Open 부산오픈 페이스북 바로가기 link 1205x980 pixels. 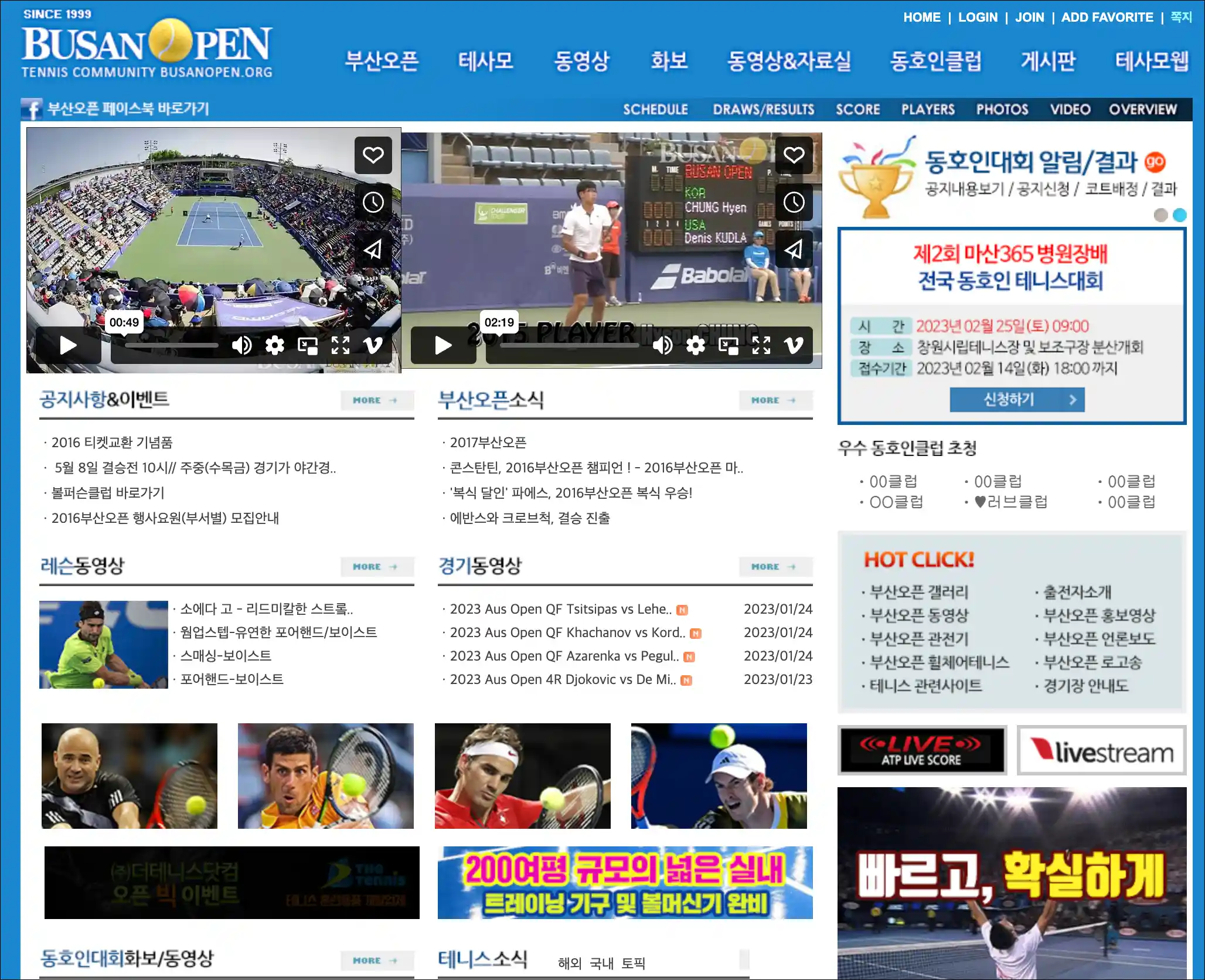[x=128, y=109]
